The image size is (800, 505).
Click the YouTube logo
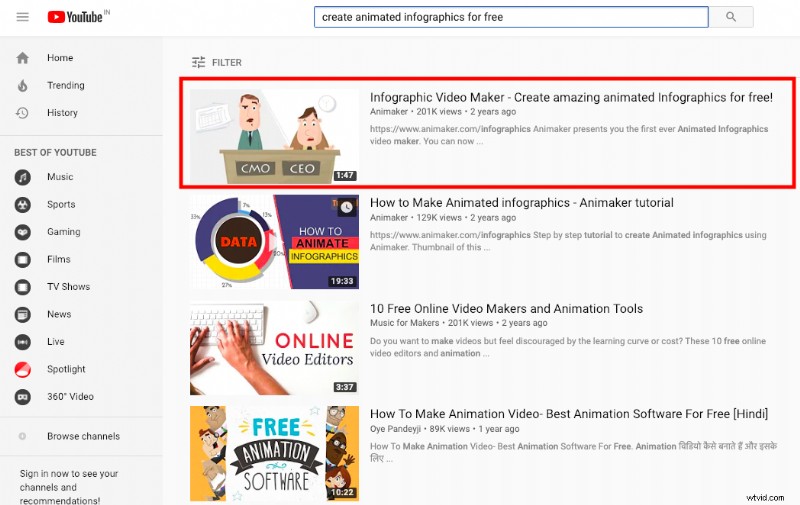tap(78, 17)
